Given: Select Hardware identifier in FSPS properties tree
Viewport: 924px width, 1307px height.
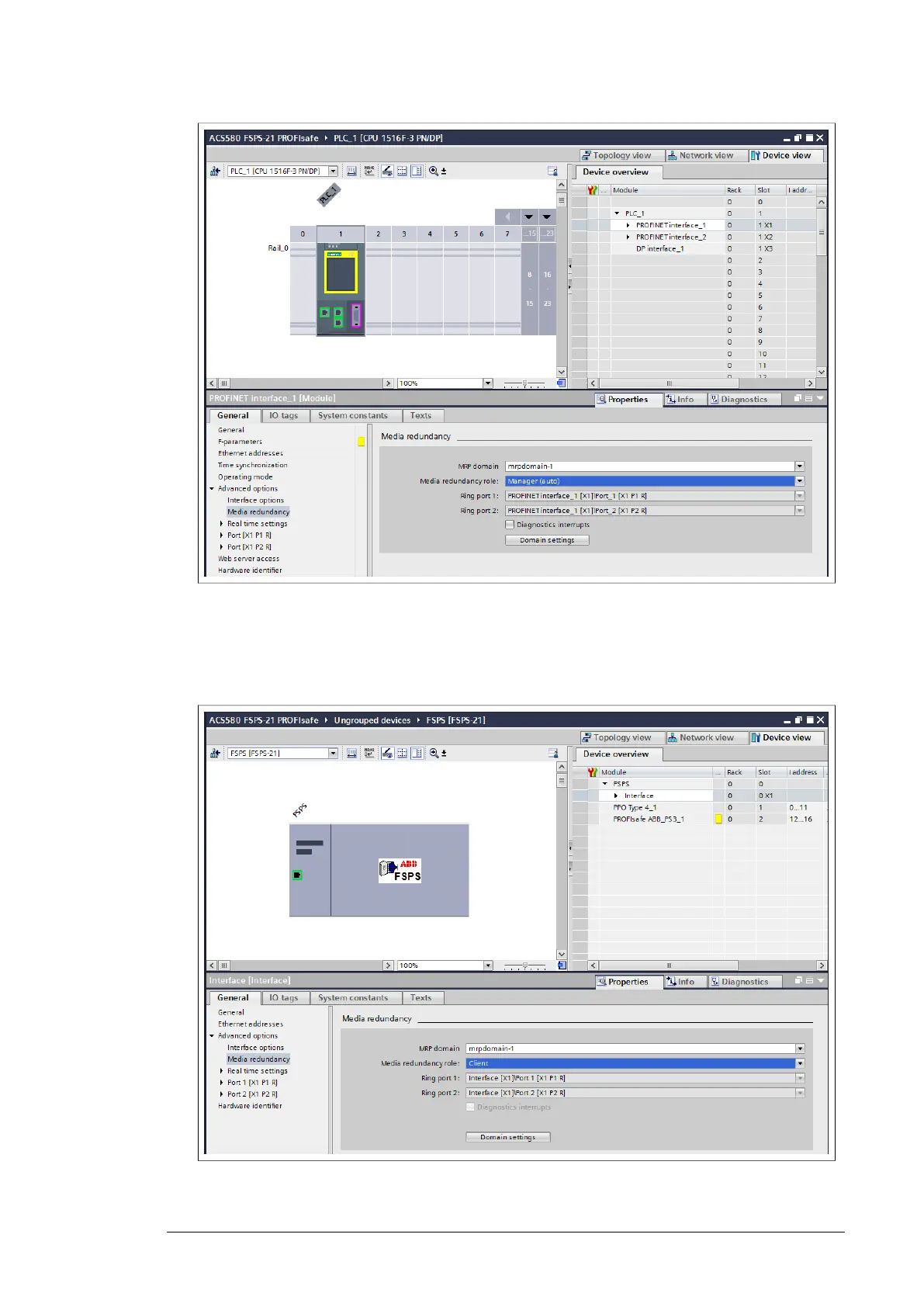Looking at the screenshot, I should coord(250,1106).
